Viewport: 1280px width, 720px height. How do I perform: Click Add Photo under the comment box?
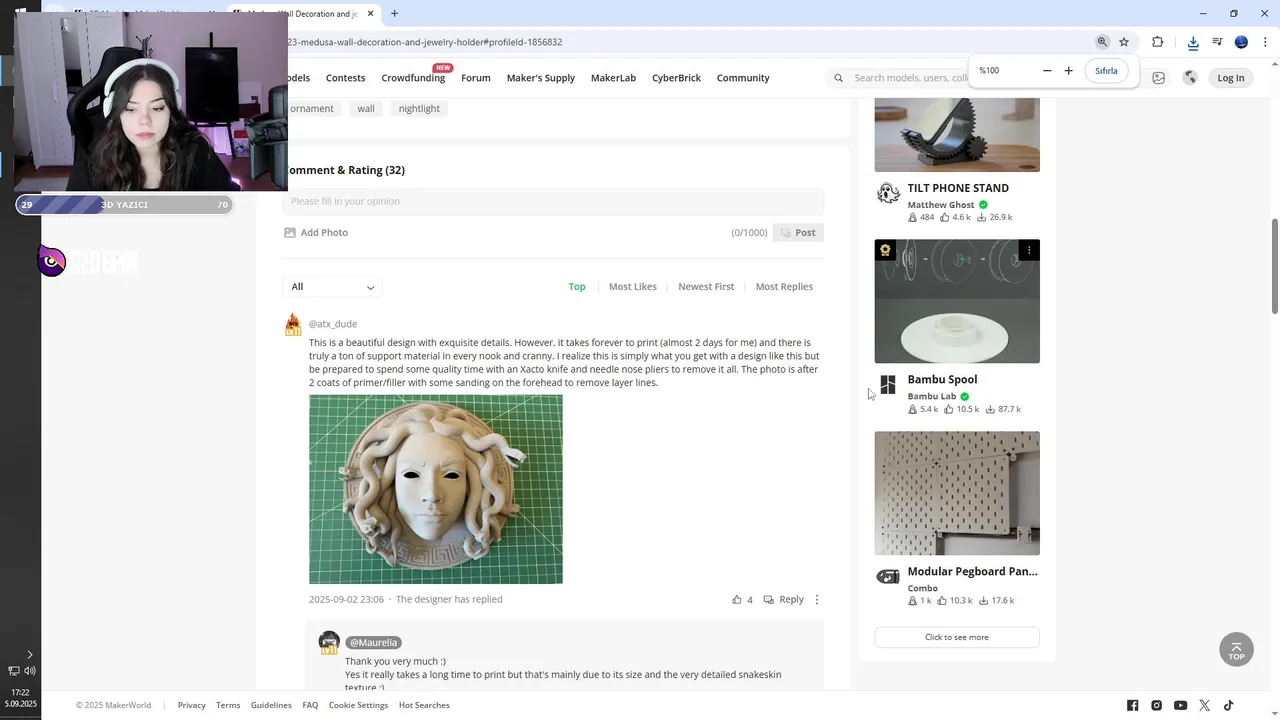[316, 233]
